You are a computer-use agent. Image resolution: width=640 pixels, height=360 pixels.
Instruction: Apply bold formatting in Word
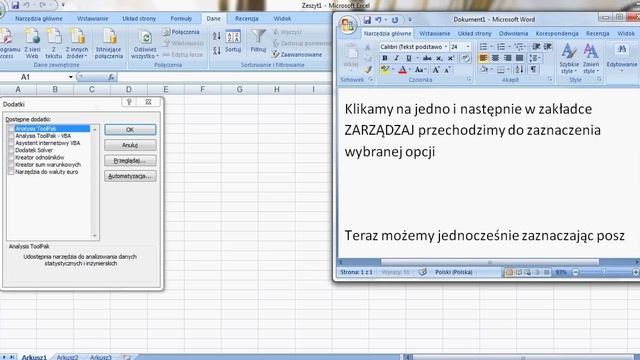(x=384, y=58)
